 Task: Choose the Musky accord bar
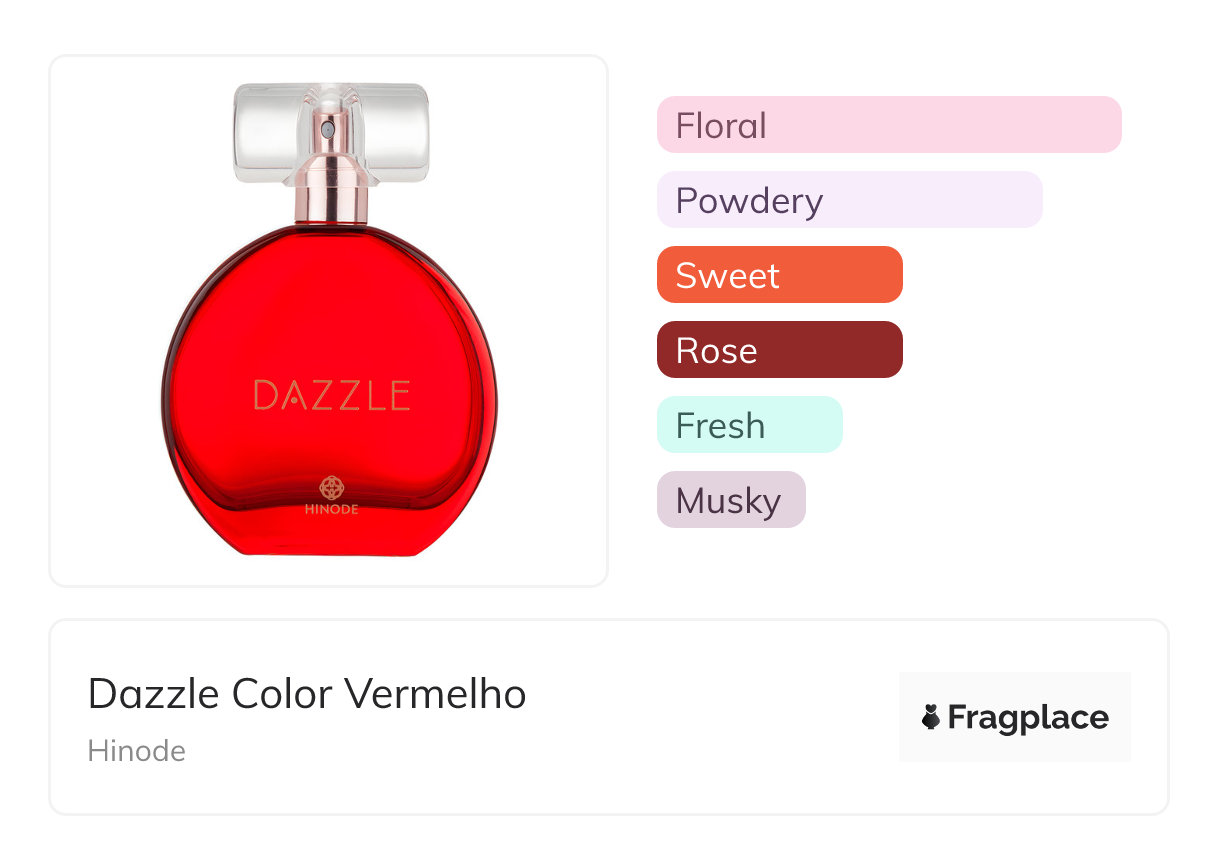730,500
